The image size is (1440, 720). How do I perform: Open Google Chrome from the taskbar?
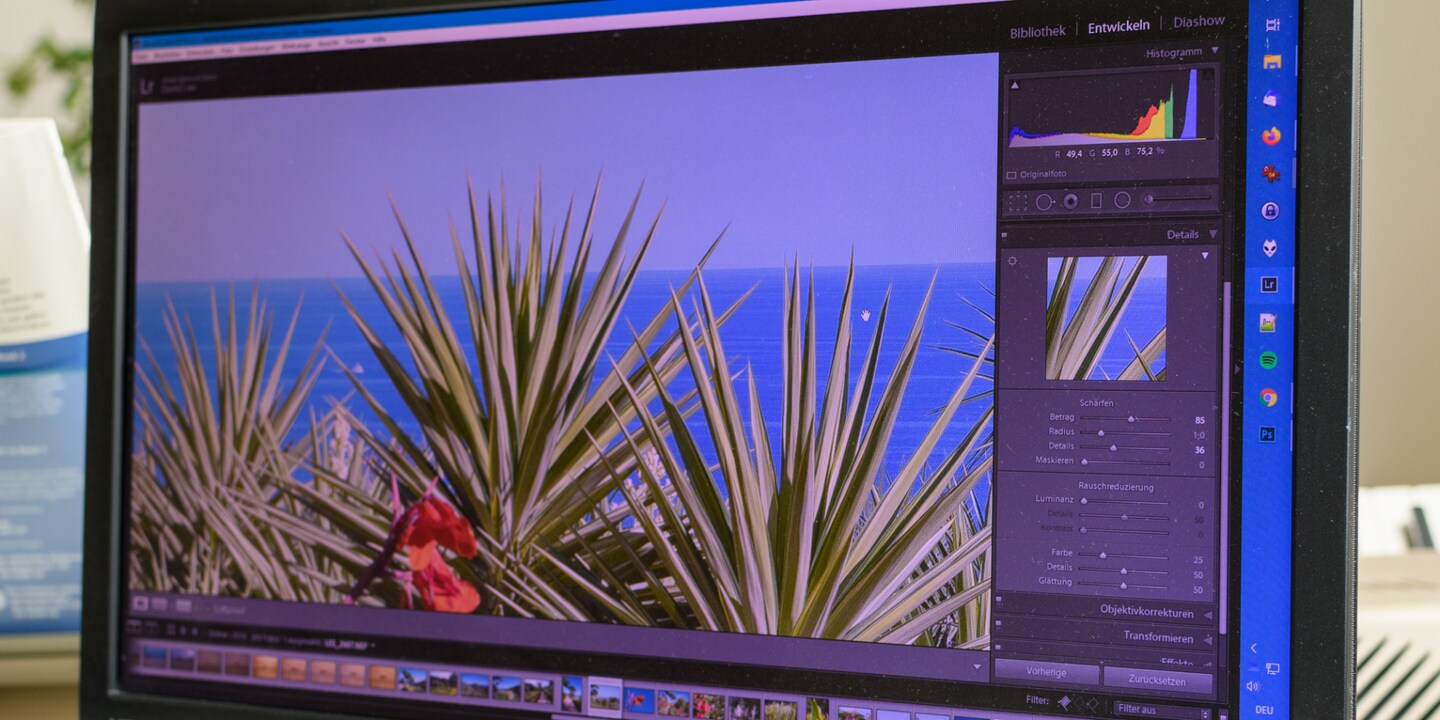(1268, 397)
